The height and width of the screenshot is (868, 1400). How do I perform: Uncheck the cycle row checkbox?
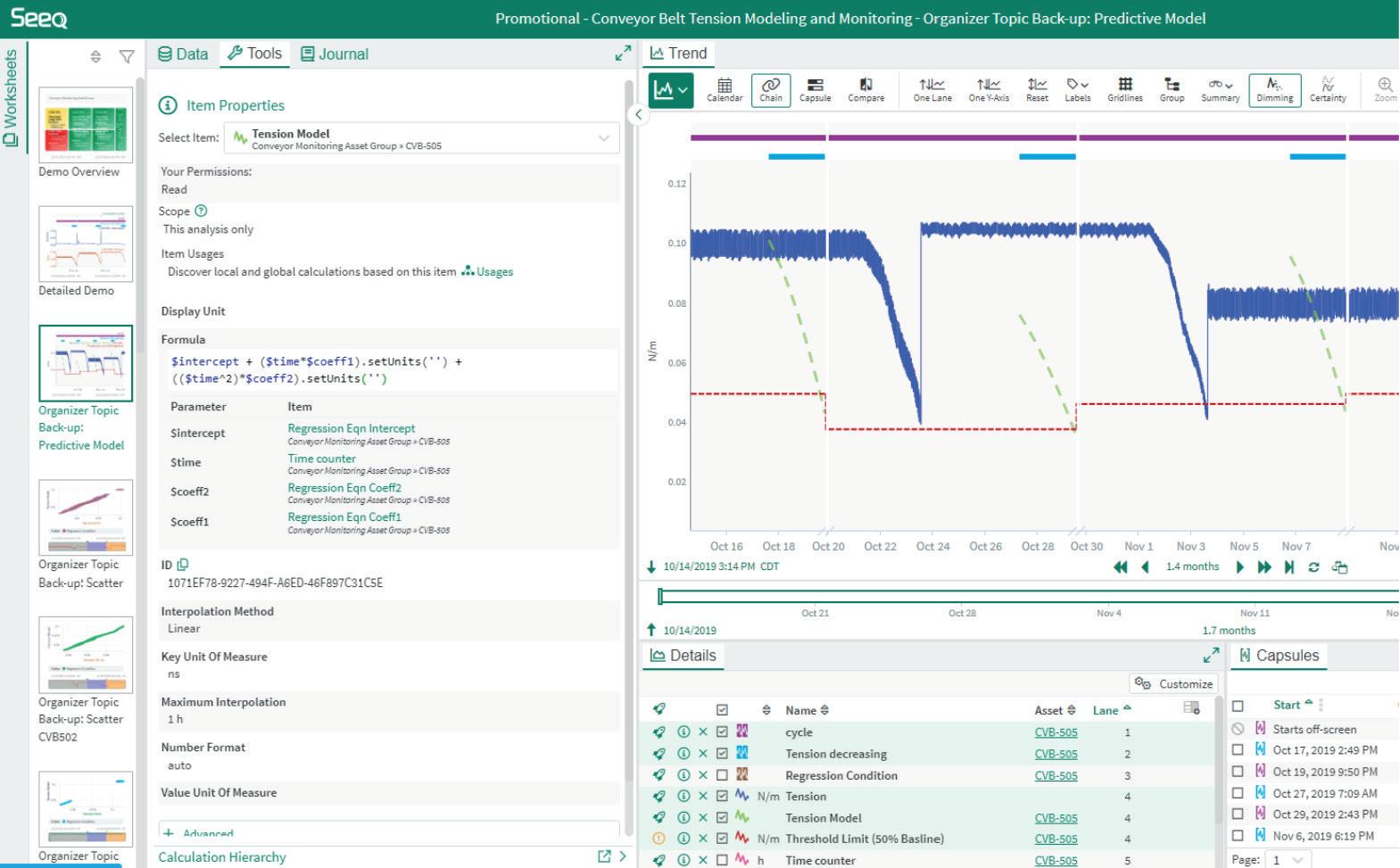tap(722, 732)
